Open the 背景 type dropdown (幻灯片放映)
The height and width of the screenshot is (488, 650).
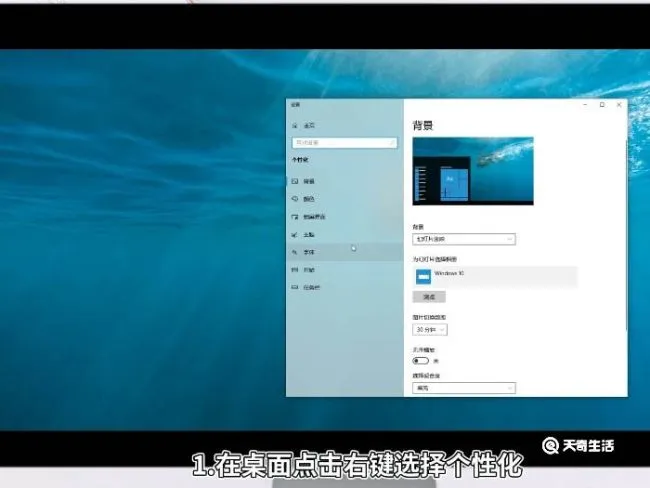tap(464, 239)
